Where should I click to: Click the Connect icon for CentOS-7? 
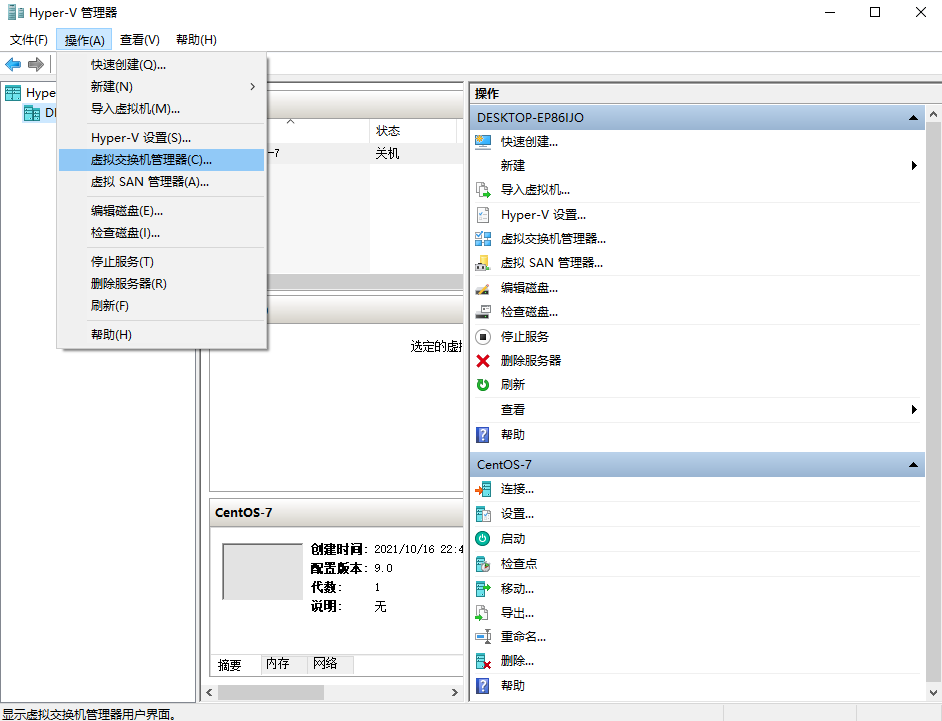pos(483,489)
